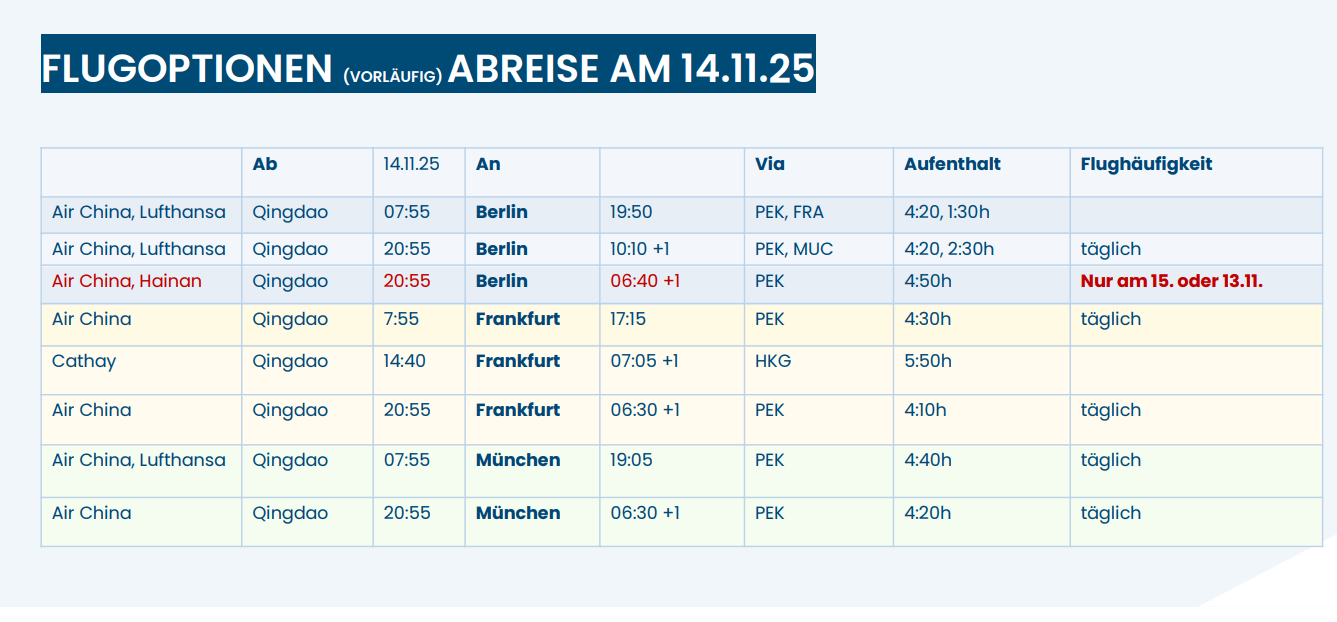1337x622 pixels.
Task: Click the Aufenthalt column header
Action: [x=952, y=164]
